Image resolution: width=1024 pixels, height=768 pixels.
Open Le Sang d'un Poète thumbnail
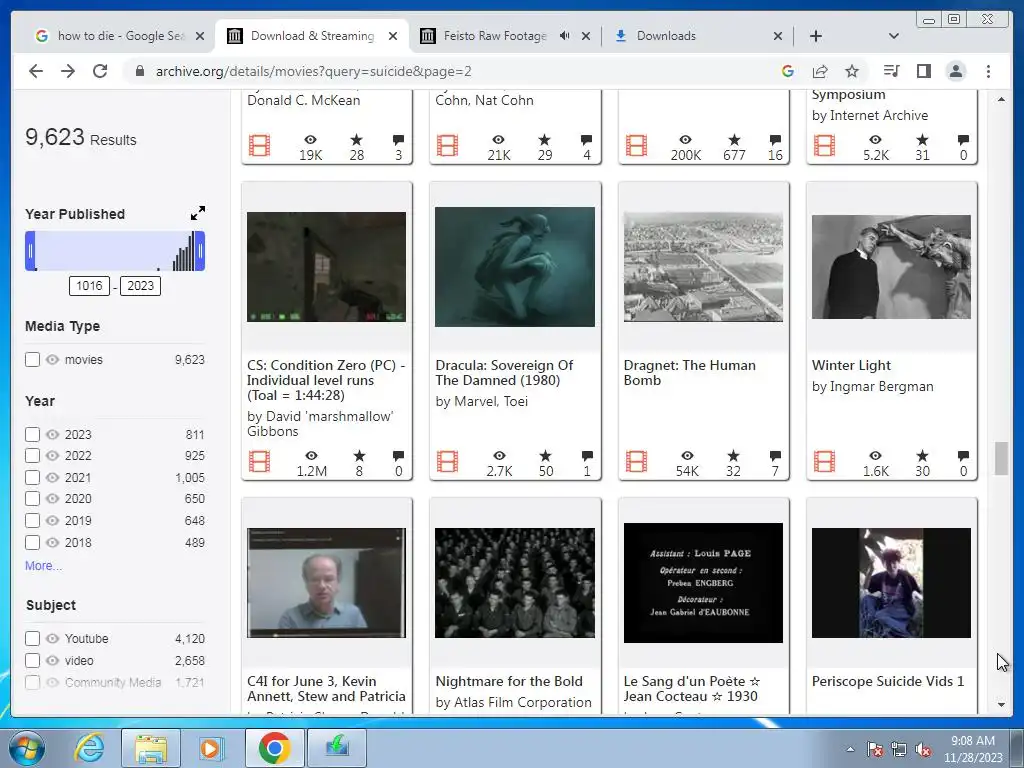tap(703, 583)
